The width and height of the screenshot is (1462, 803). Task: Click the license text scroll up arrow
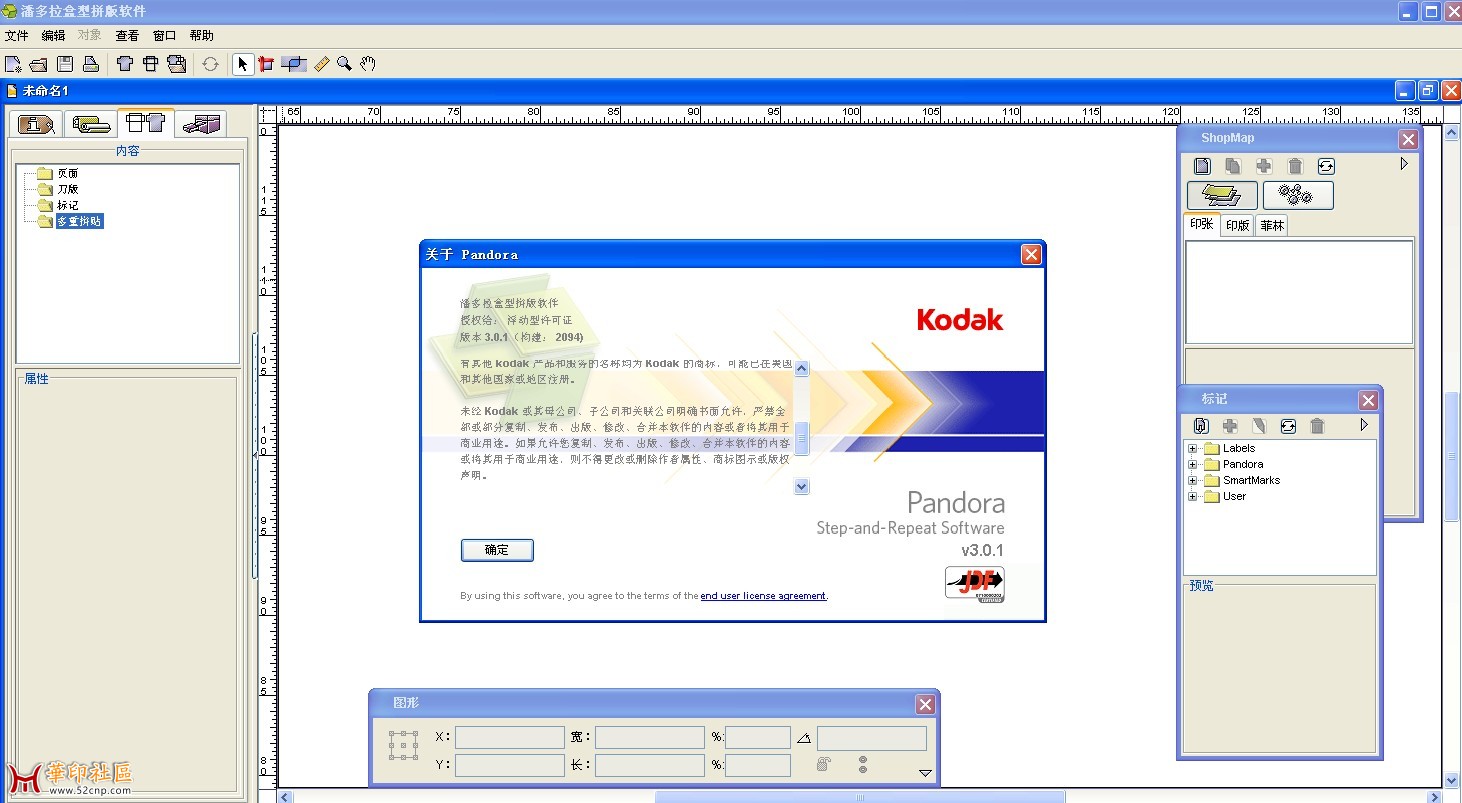pos(801,368)
